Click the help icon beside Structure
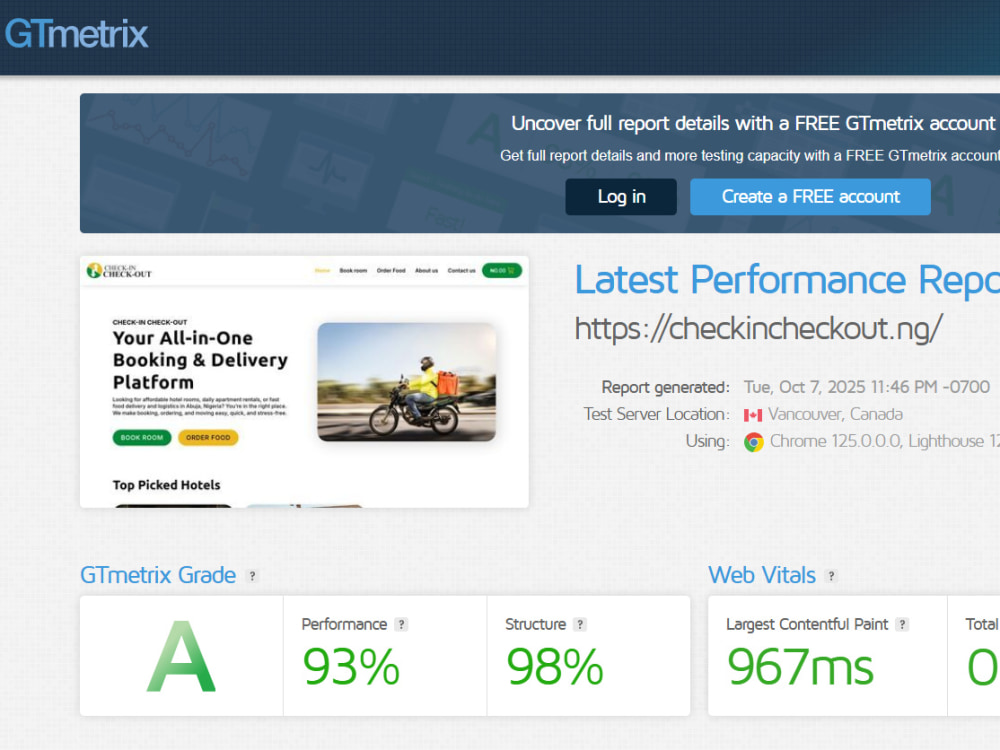Viewport: 1000px width, 750px height. click(x=580, y=624)
